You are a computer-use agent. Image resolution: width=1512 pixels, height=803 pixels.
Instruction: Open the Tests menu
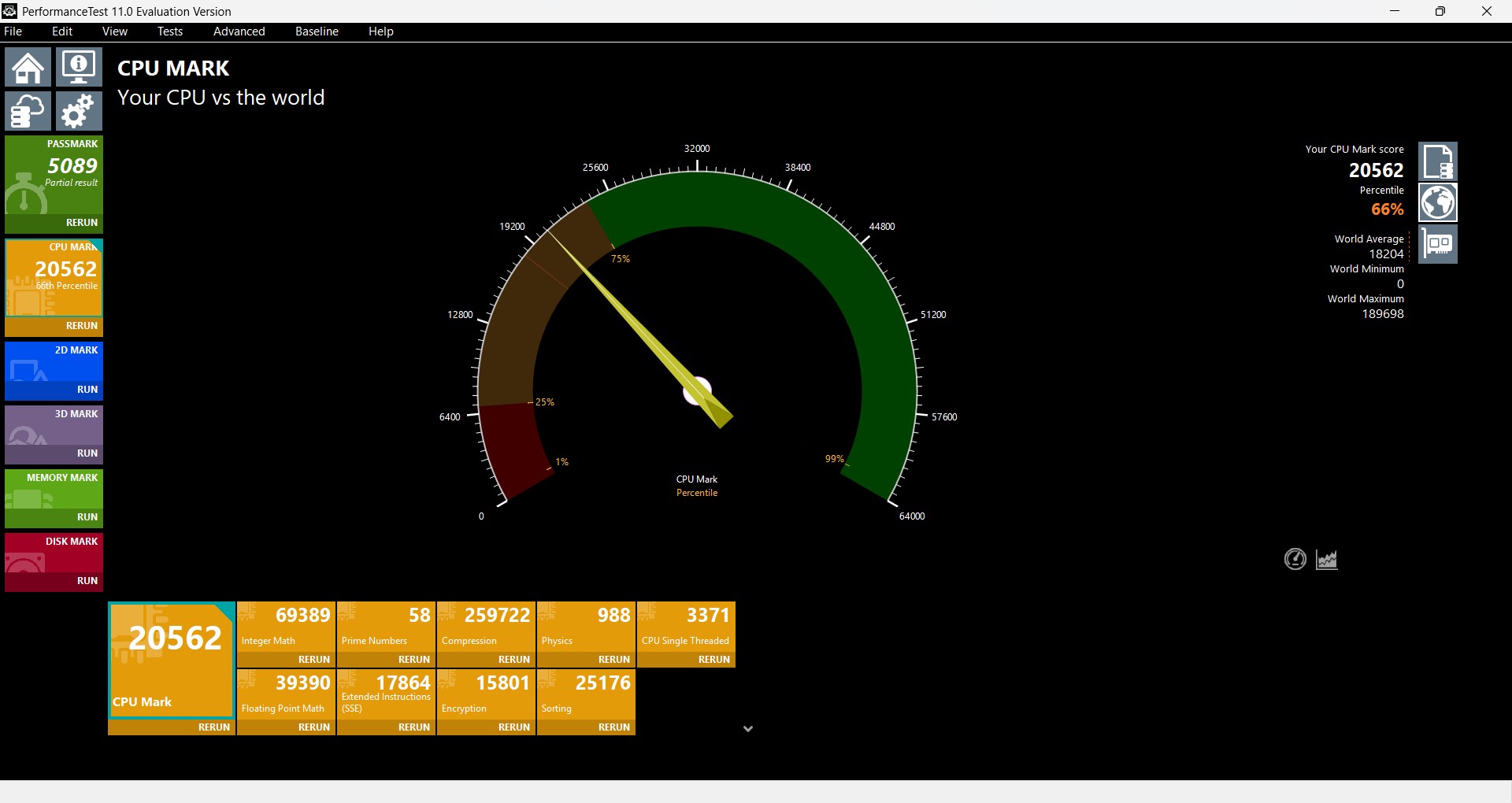point(170,31)
